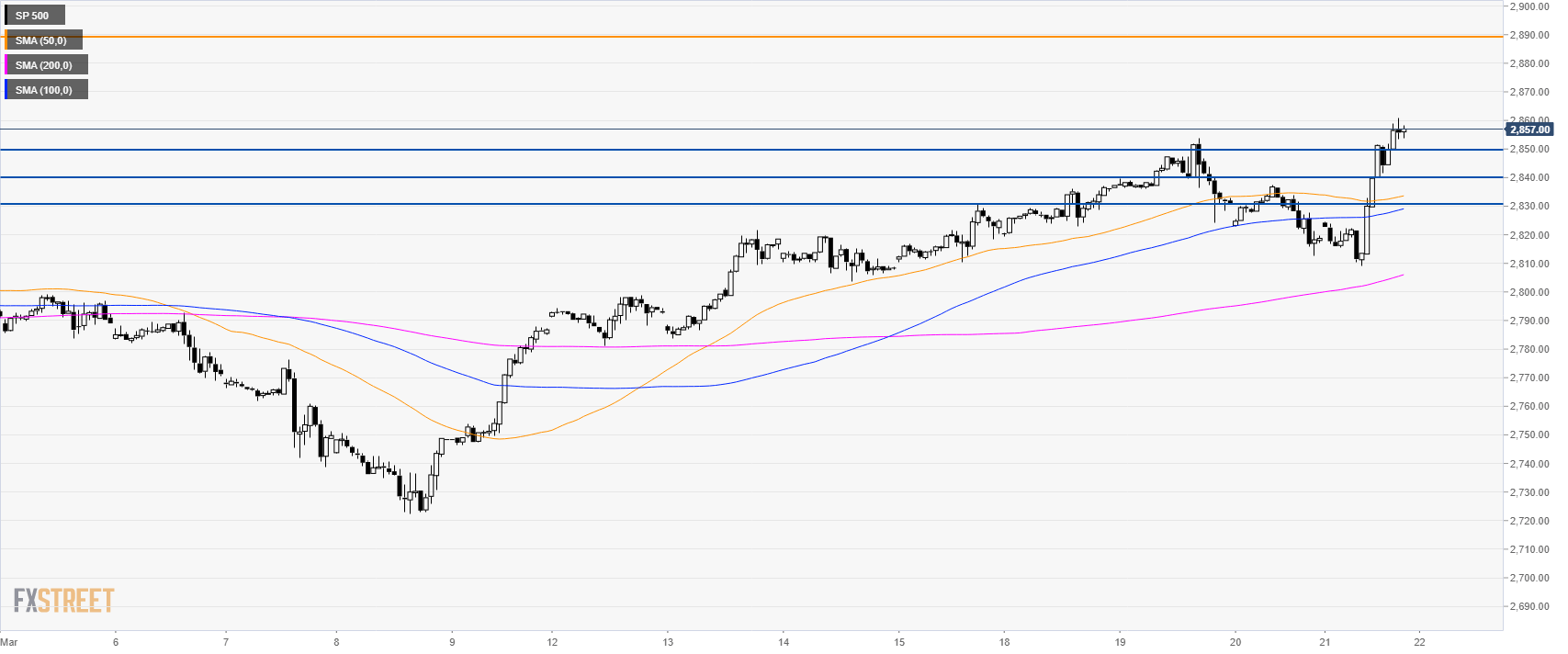
Task: Click the 2,770.00 price axis label
Action: [1529, 378]
